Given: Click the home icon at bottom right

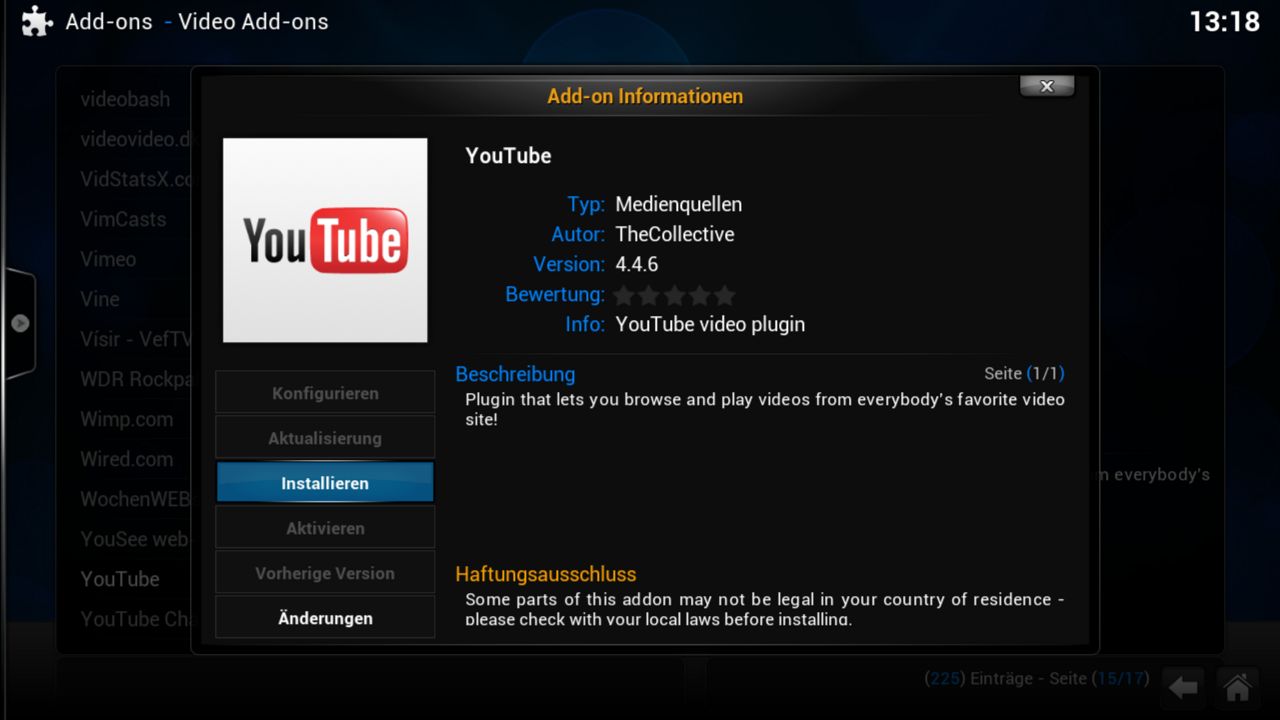Looking at the screenshot, I should pyautogui.click(x=1237, y=688).
